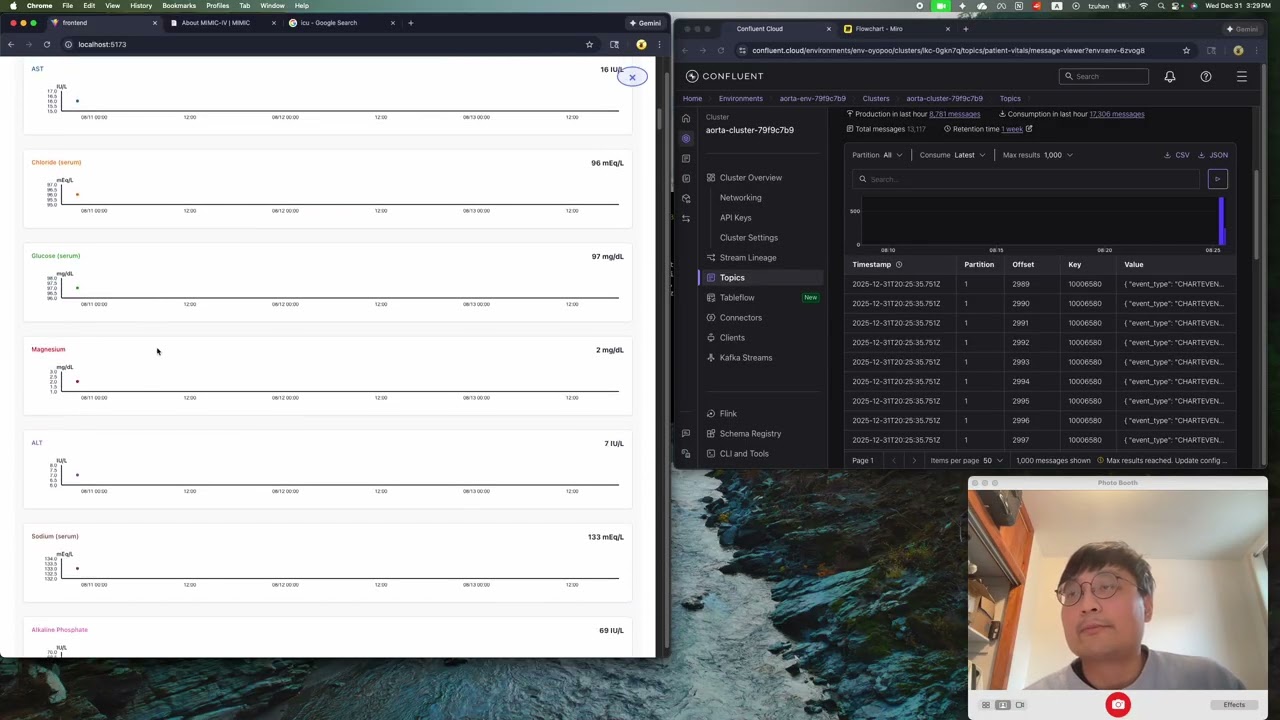Viewport: 1280px width, 720px height.
Task: Click the Confluent sidebar chat icon at bottom
Action: [686, 434]
